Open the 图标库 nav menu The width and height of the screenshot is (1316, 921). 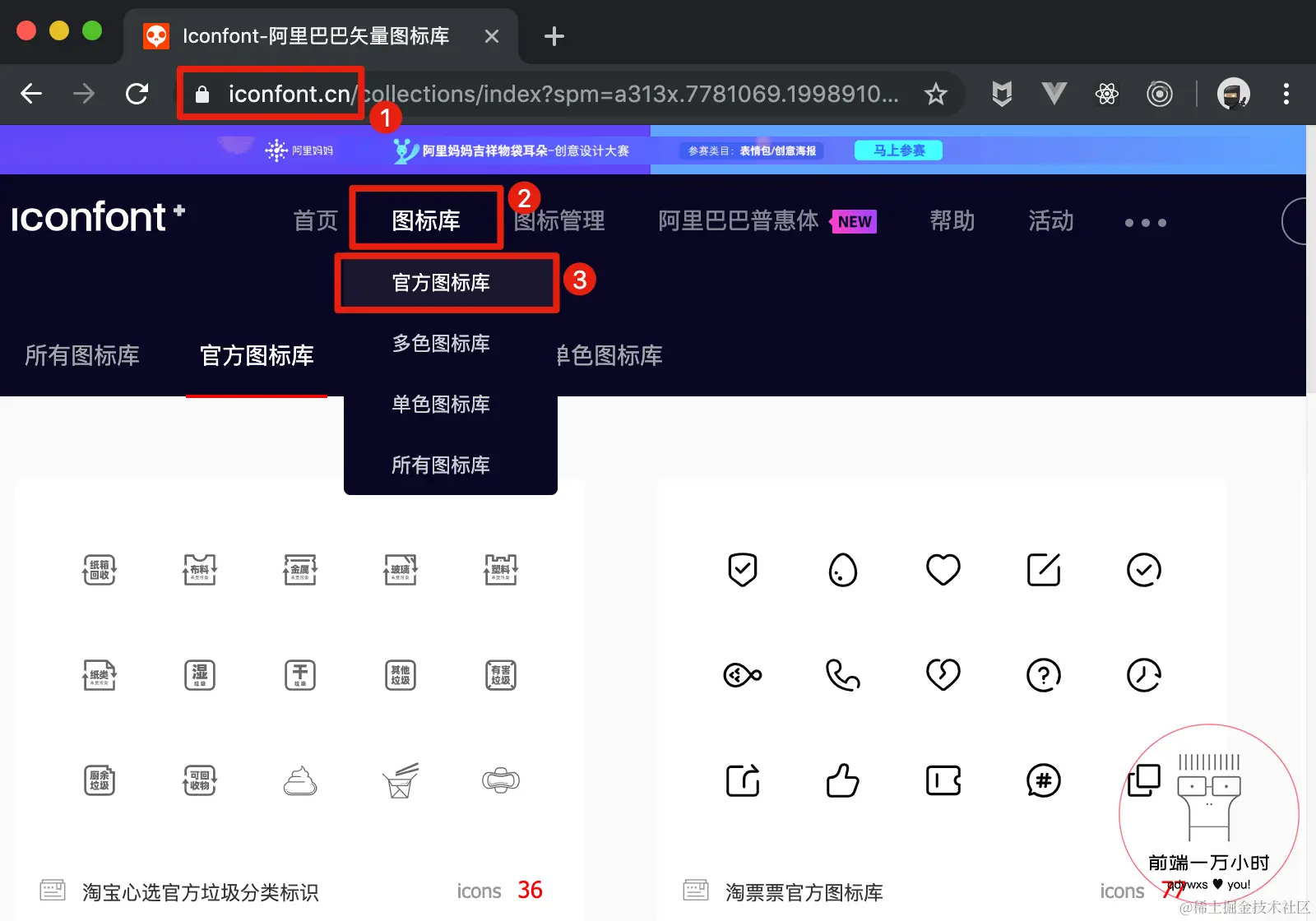coord(426,220)
